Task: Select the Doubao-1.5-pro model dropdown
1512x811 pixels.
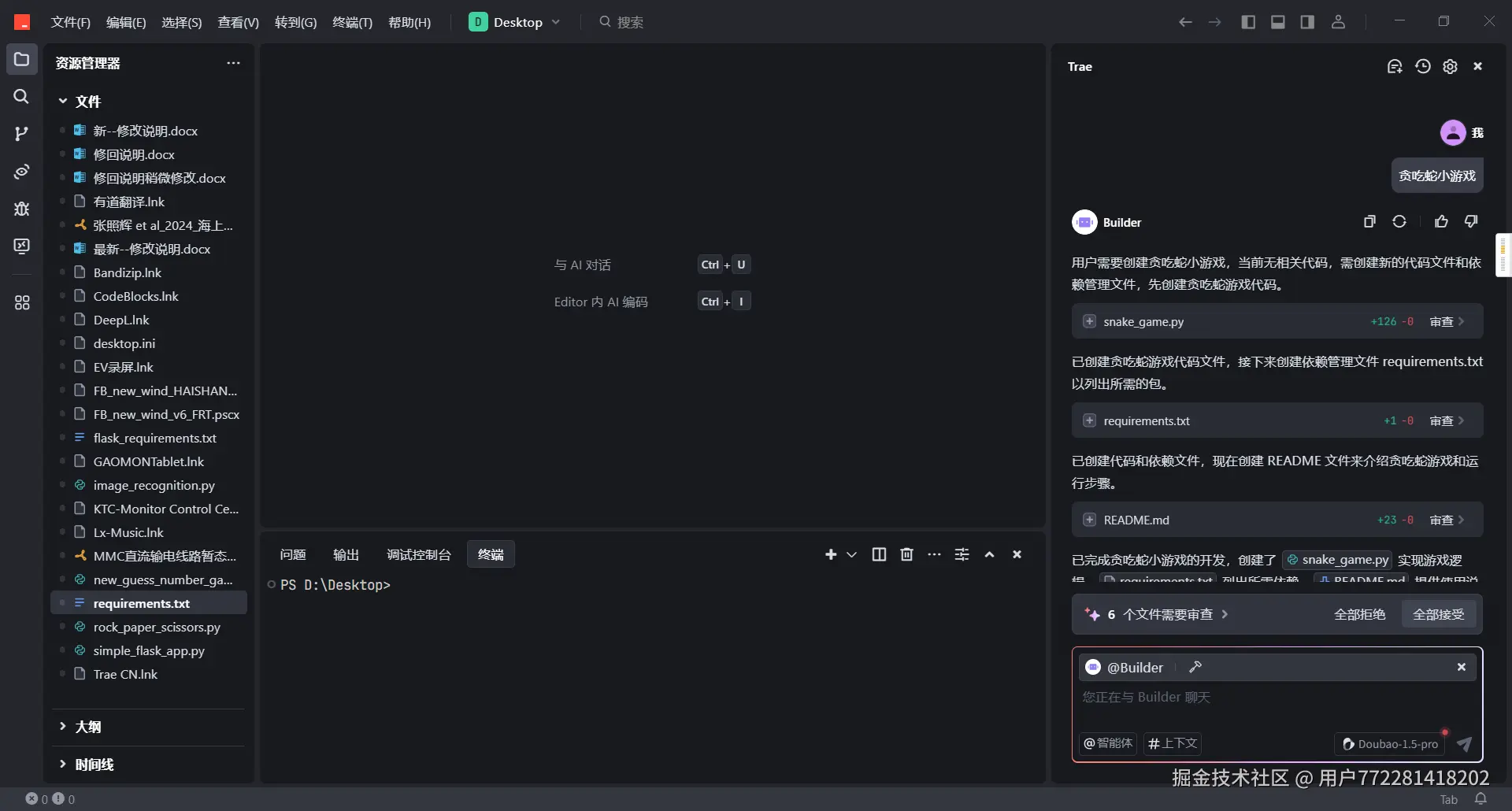Action: coord(1390,744)
